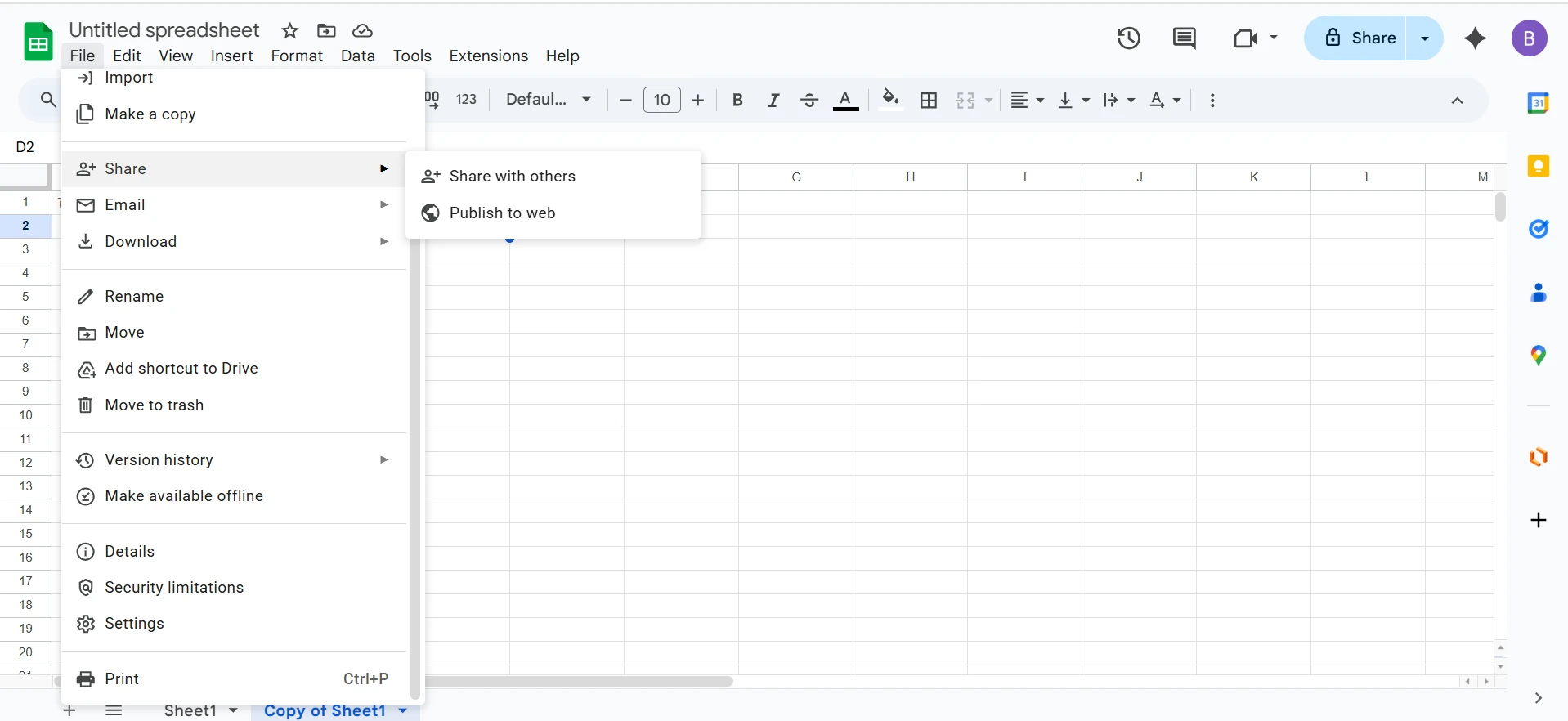
Task: Open Google Tasks in side panel
Action: [1538, 230]
